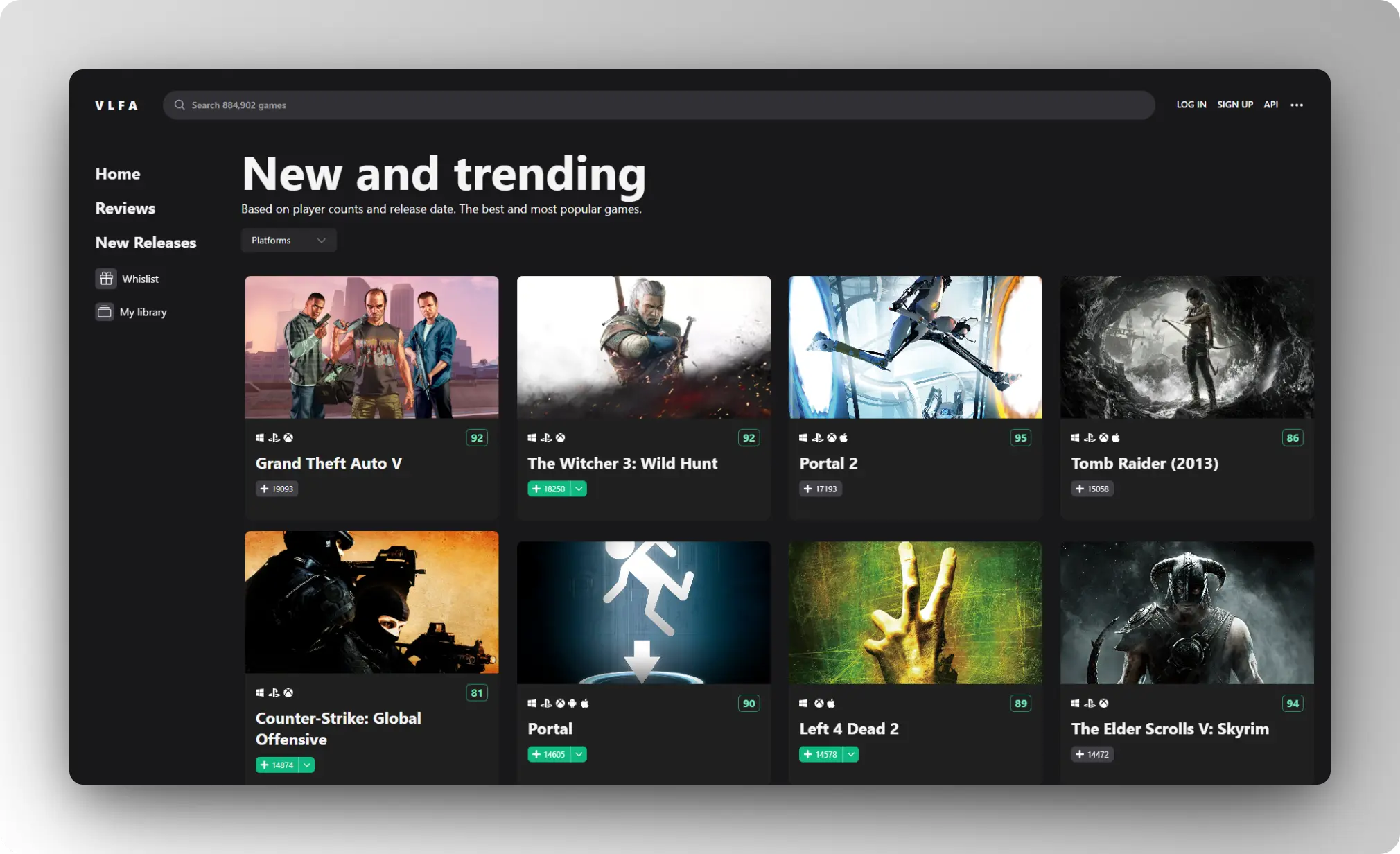
Task: Expand the chevron next to 14605 on Portal
Action: 579,754
